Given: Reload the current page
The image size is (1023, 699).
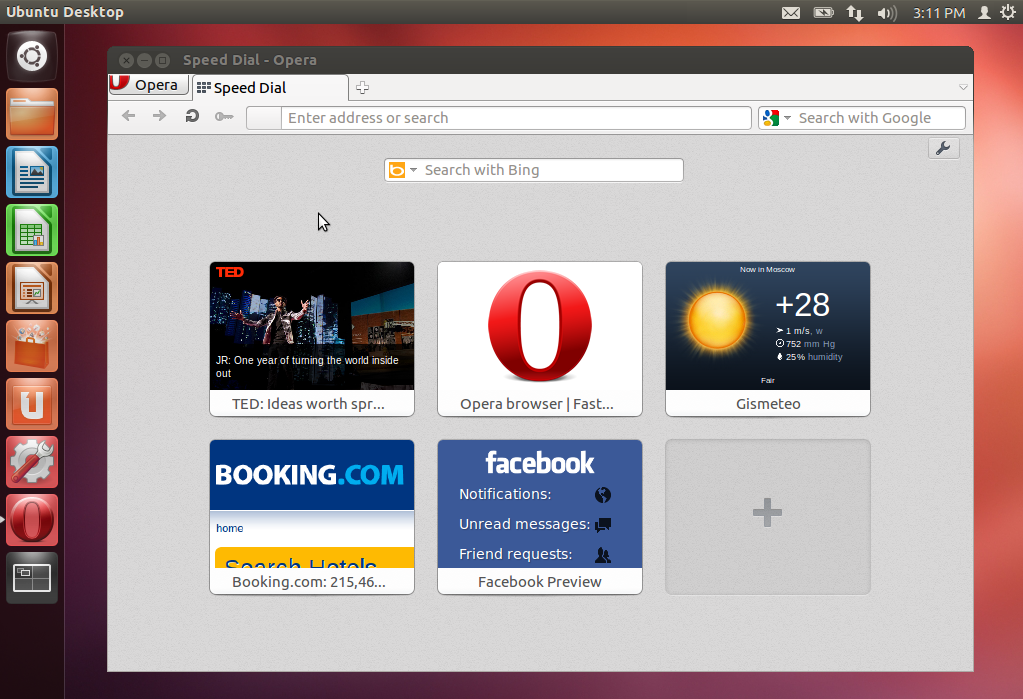Looking at the screenshot, I should coord(191,116).
